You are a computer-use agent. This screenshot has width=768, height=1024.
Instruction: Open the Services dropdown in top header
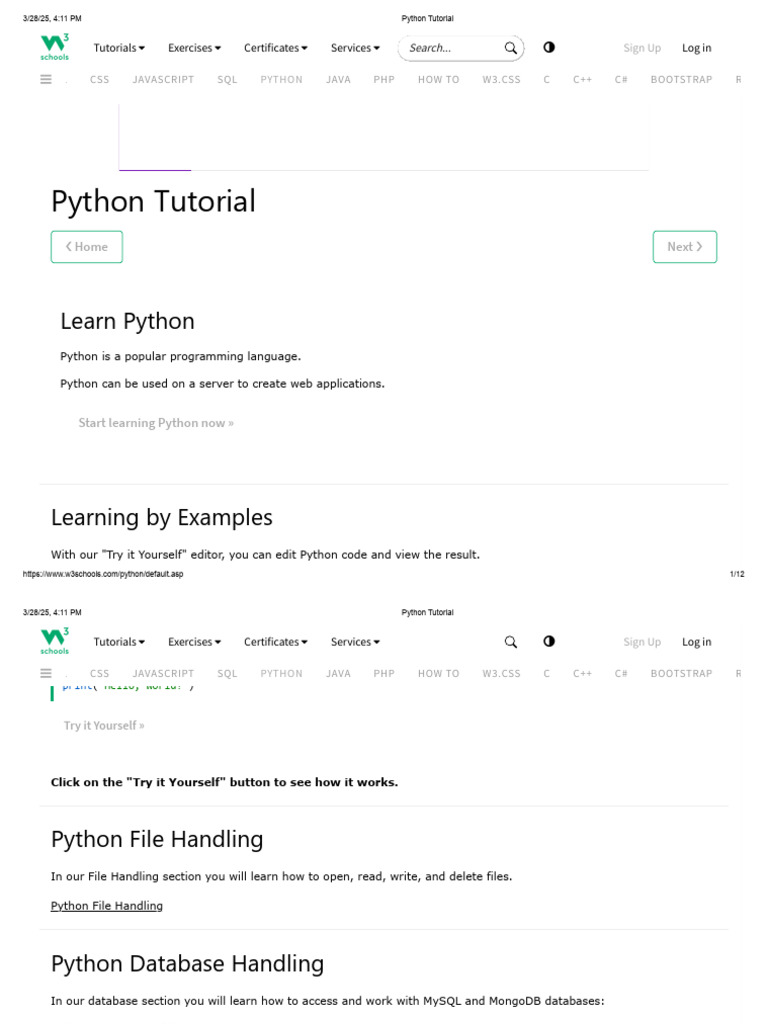tap(355, 48)
